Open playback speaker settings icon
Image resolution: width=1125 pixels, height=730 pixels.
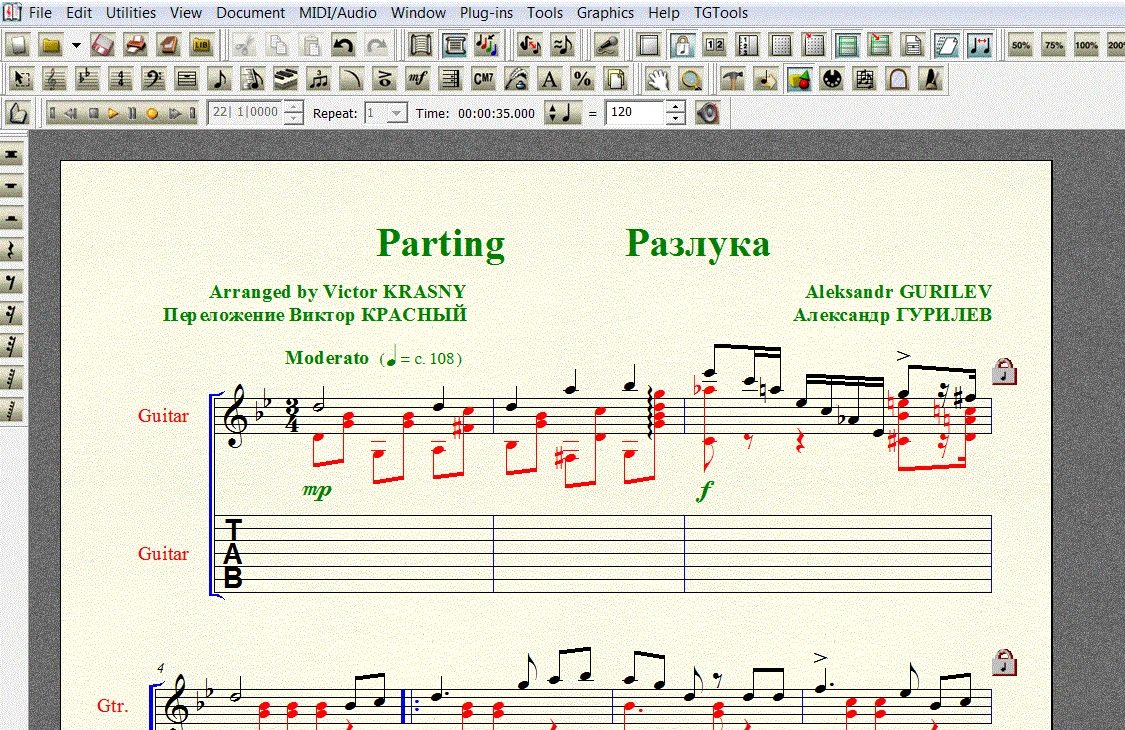click(707, 113)
